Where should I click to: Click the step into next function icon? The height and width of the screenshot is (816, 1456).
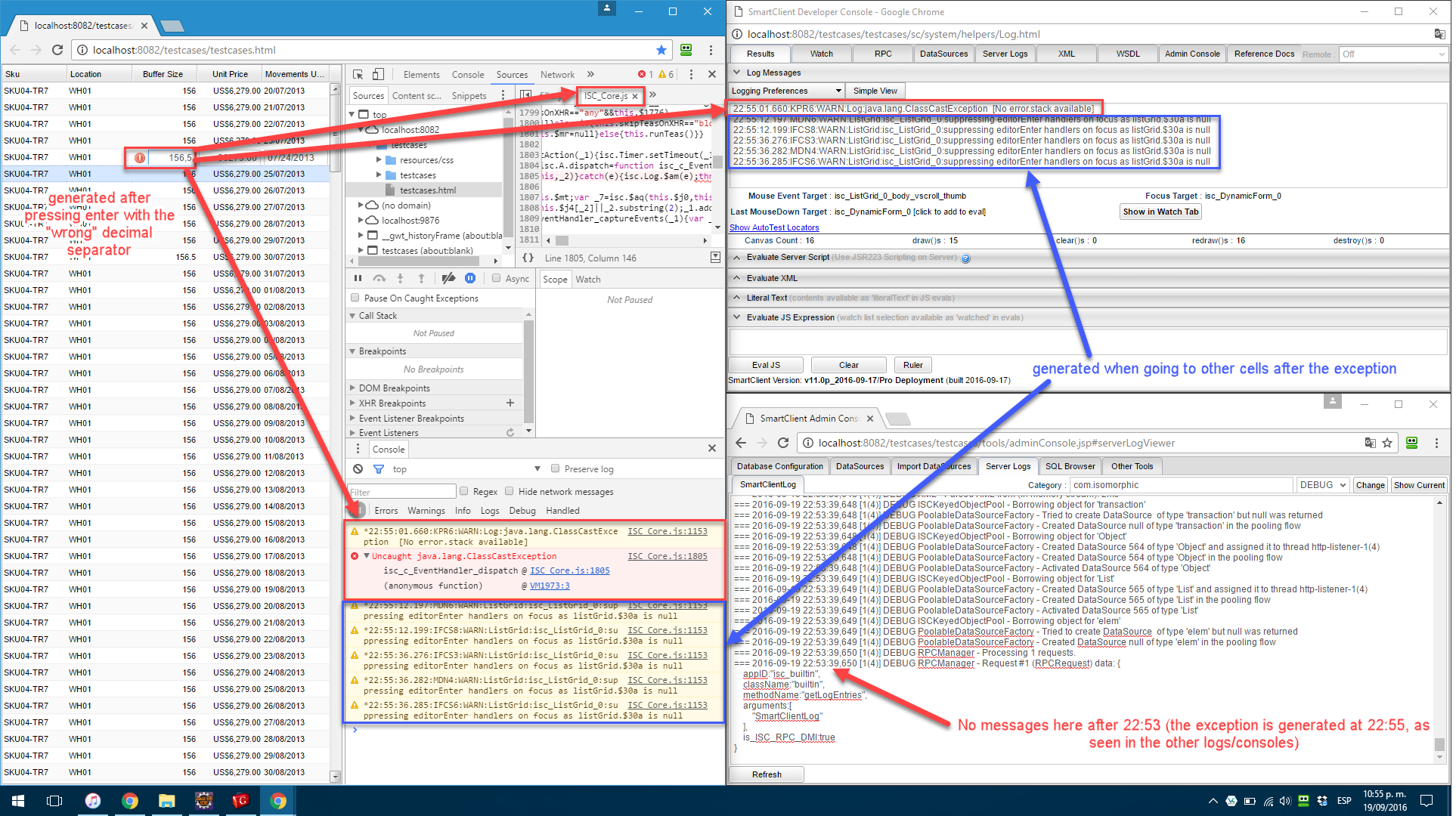click(x=404, y=279)
